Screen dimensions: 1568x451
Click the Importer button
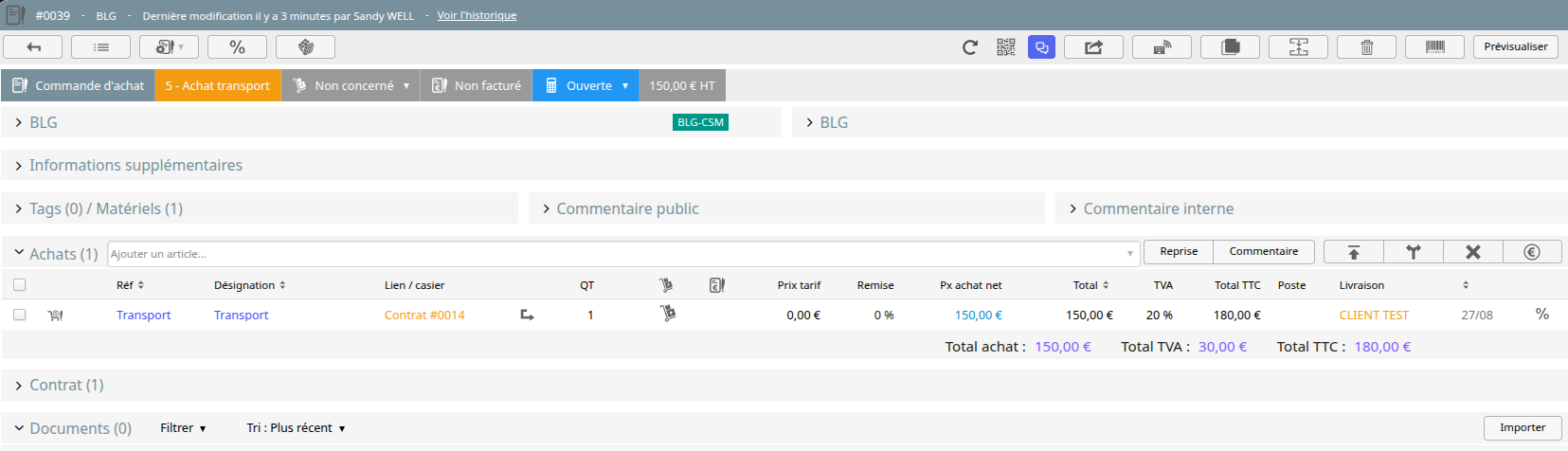(x=1523, y=427)
